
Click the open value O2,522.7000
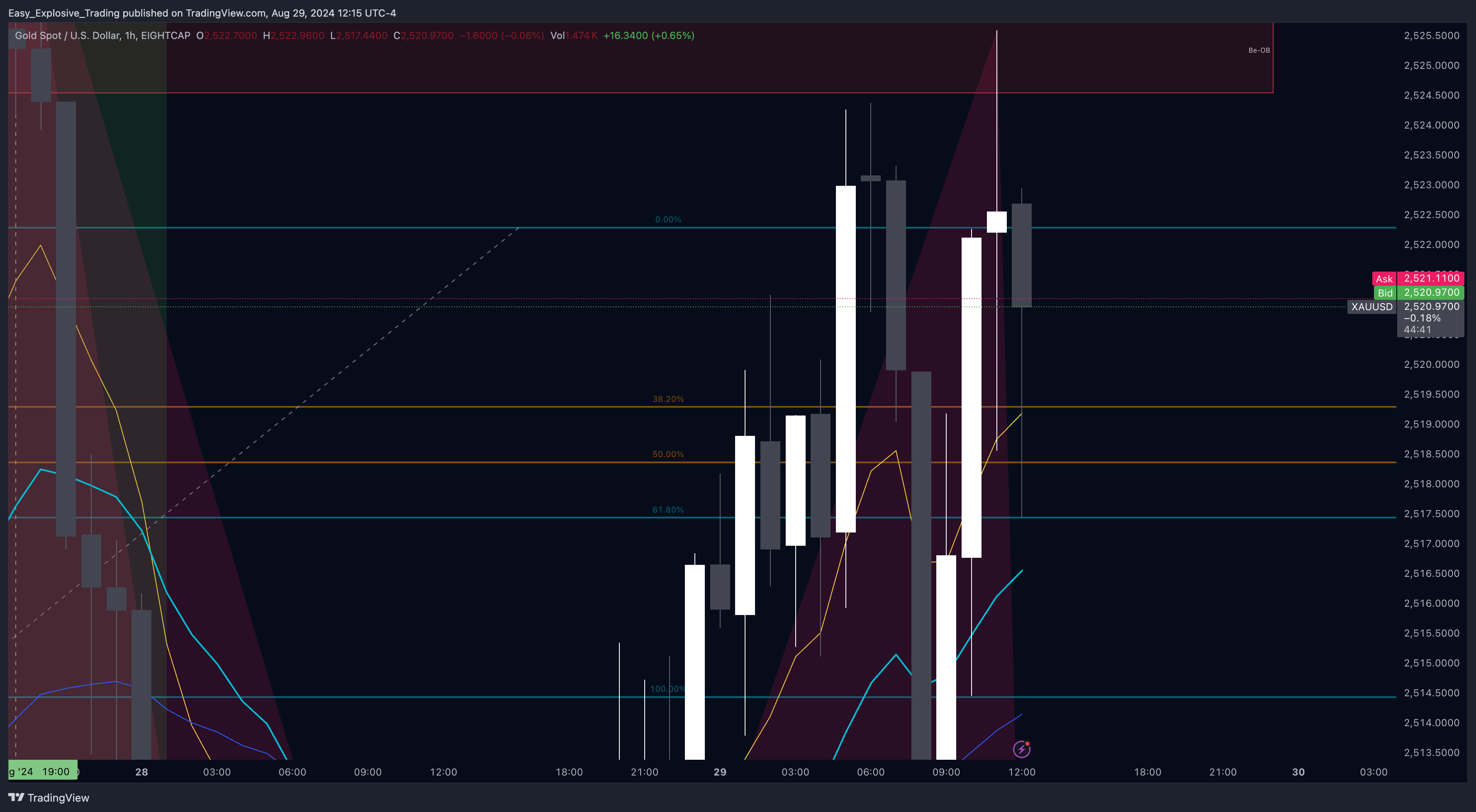click(227, 36)
